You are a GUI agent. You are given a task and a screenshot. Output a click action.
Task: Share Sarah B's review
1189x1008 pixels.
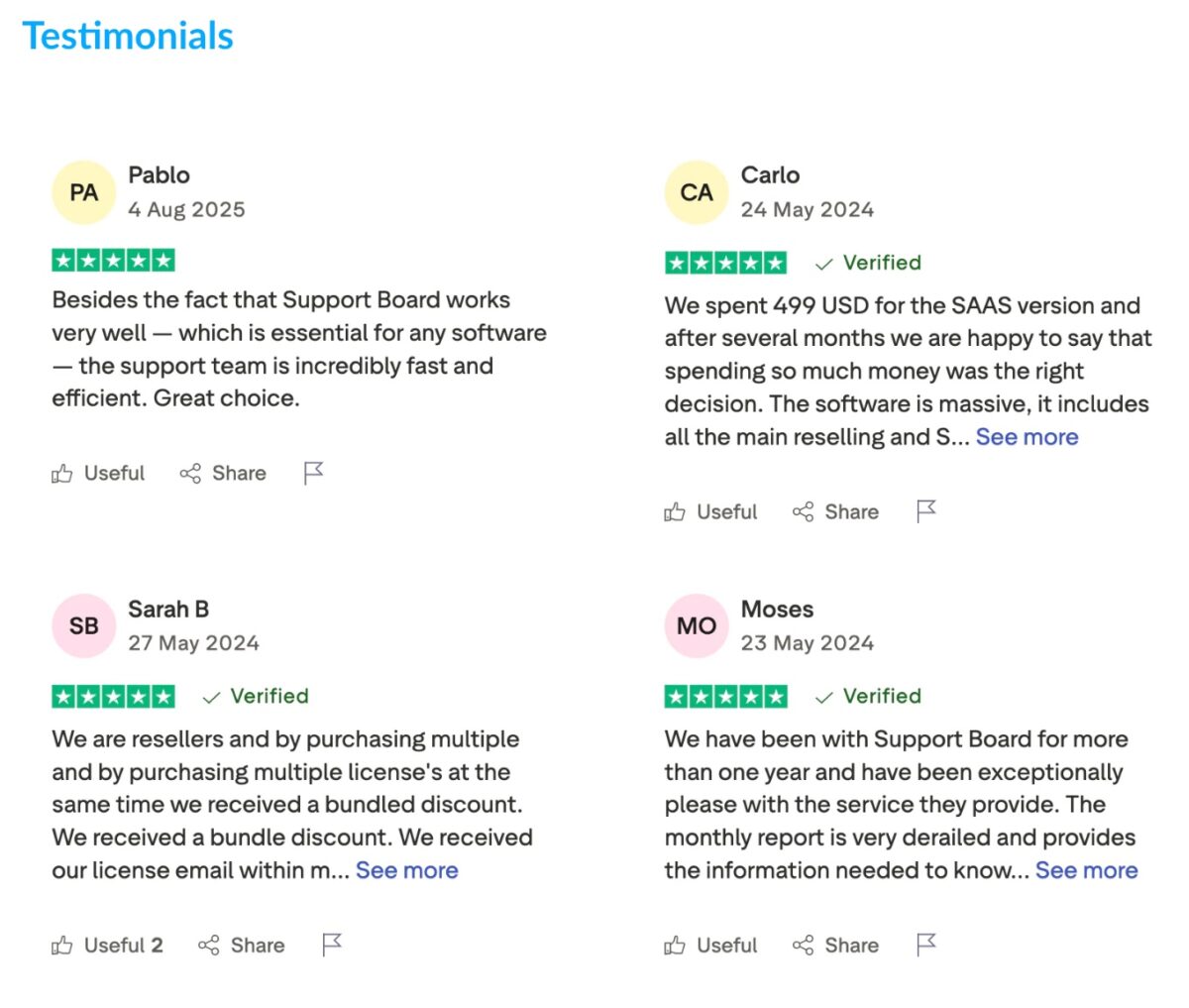coord(241,946)
